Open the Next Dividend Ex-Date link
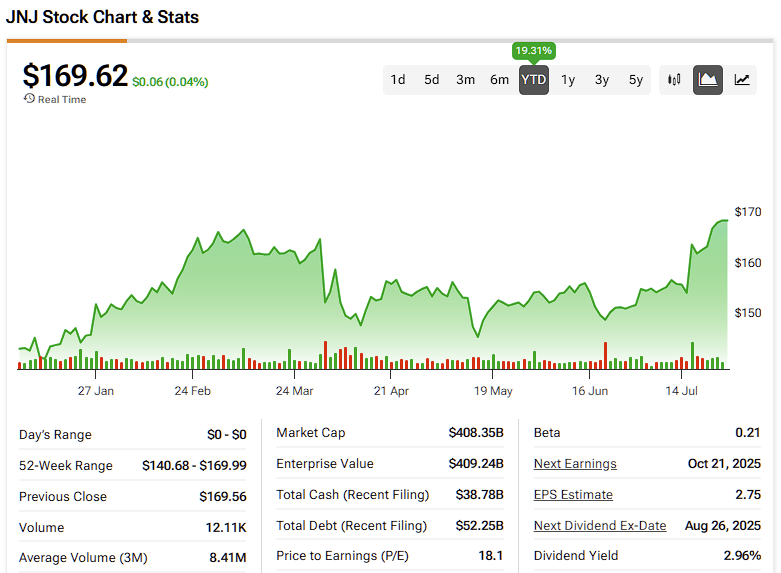The height and width of the screenshot is (573, 781). [x=600, y=526]
